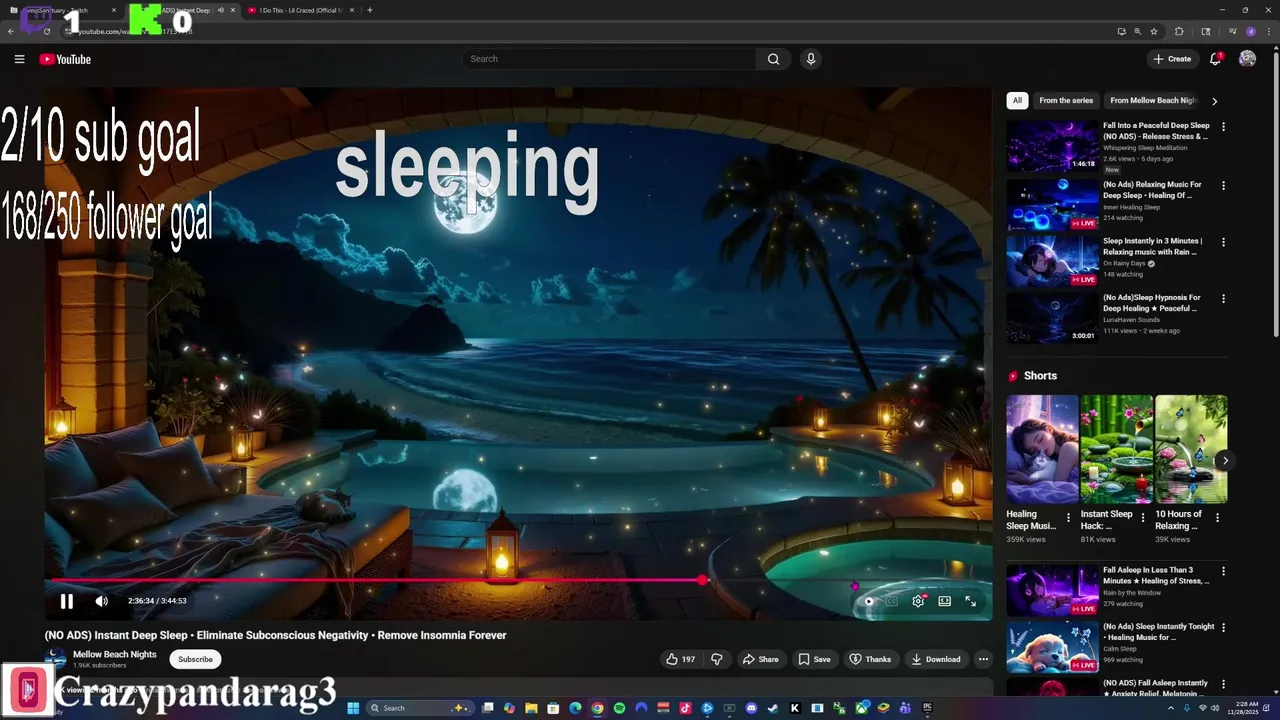
Task: Focus the YouTube search box
Action: [x=610, y=59]
